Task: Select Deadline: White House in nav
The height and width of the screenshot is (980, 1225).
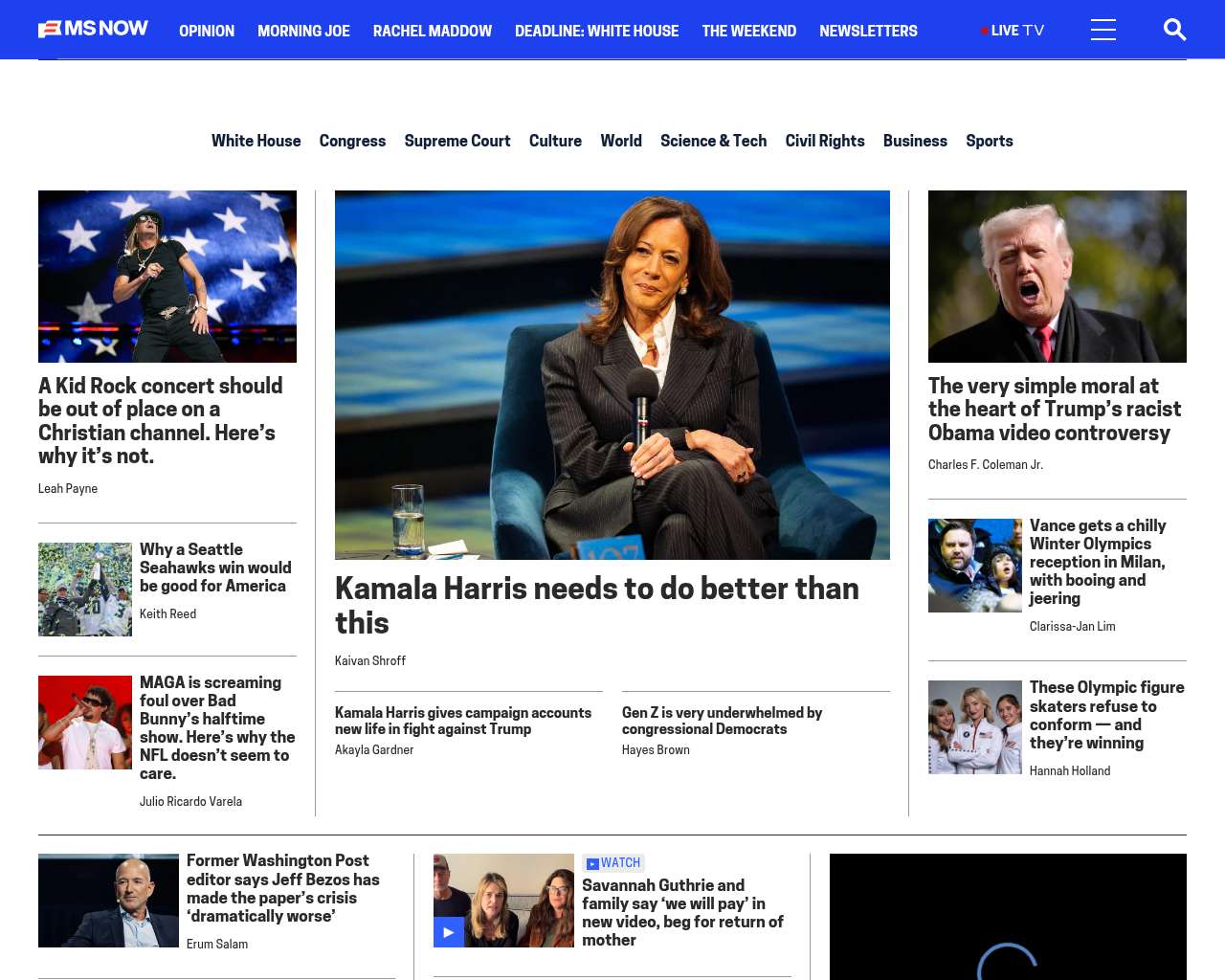Action: coord(596,31)
